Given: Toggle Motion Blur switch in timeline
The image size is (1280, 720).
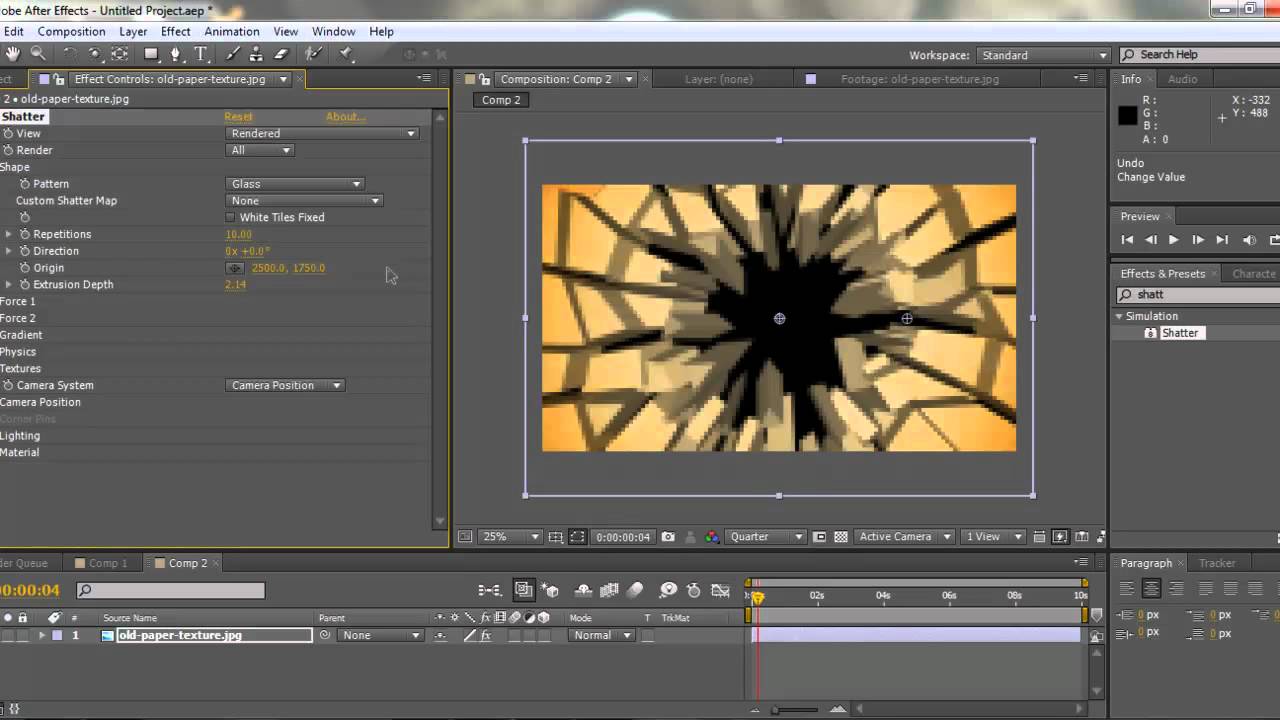Looking at the screenshot, I should click(x=637, y=591).
